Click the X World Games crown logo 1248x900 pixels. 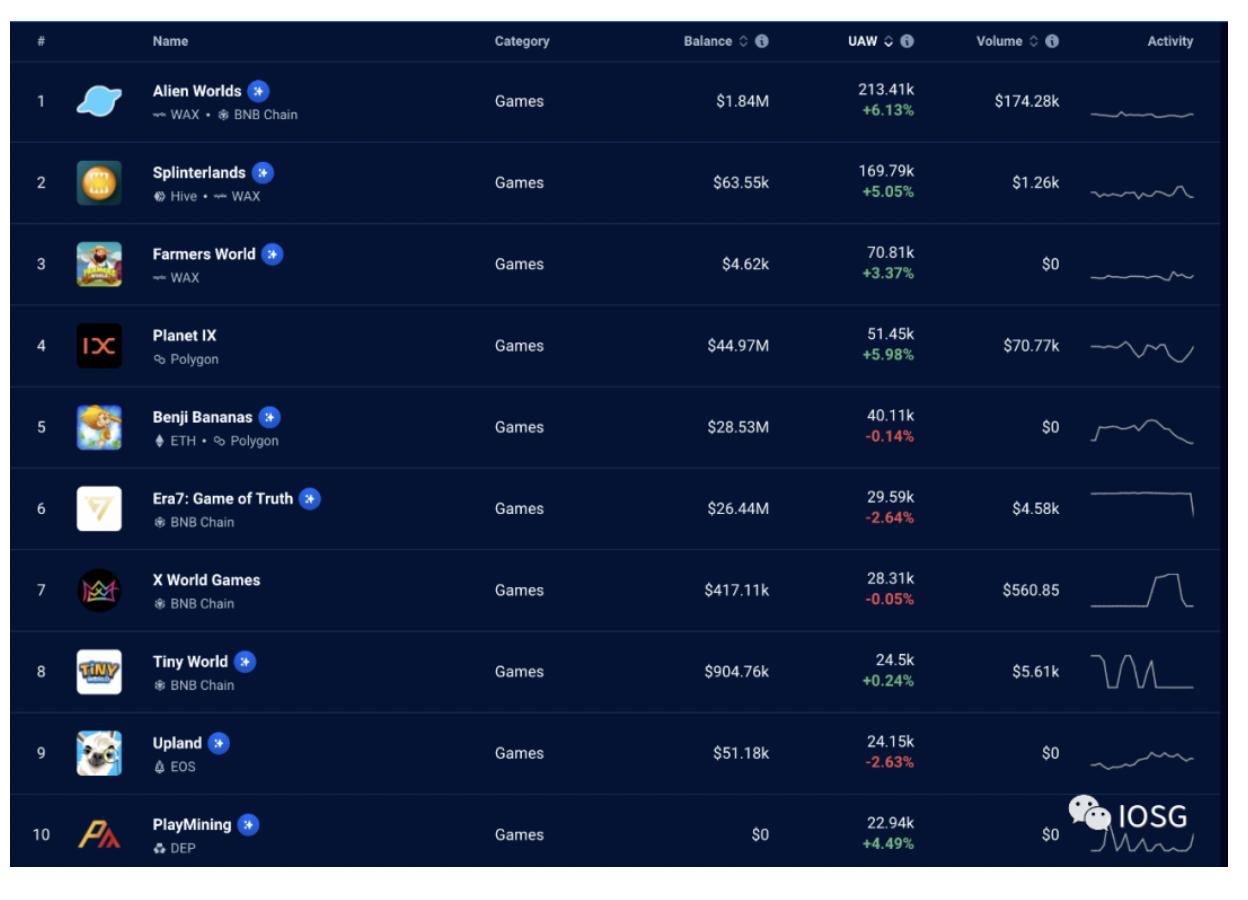point(99,590)
